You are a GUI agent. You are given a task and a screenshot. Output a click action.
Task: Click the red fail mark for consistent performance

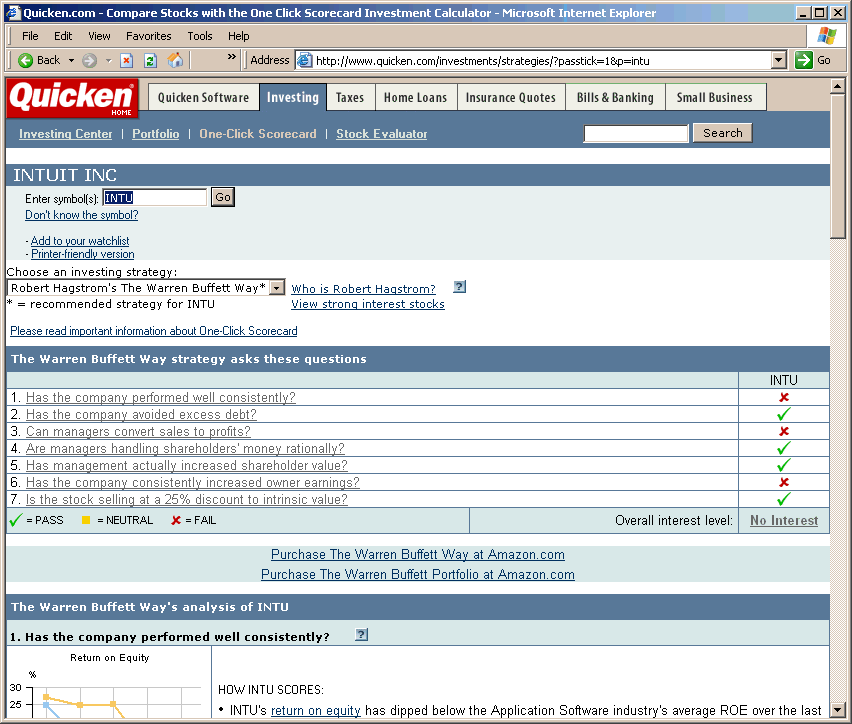click(x=784, y=397)
